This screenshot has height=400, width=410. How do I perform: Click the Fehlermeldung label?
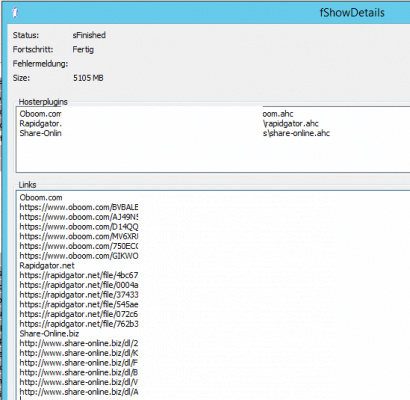tap(40, 64)
